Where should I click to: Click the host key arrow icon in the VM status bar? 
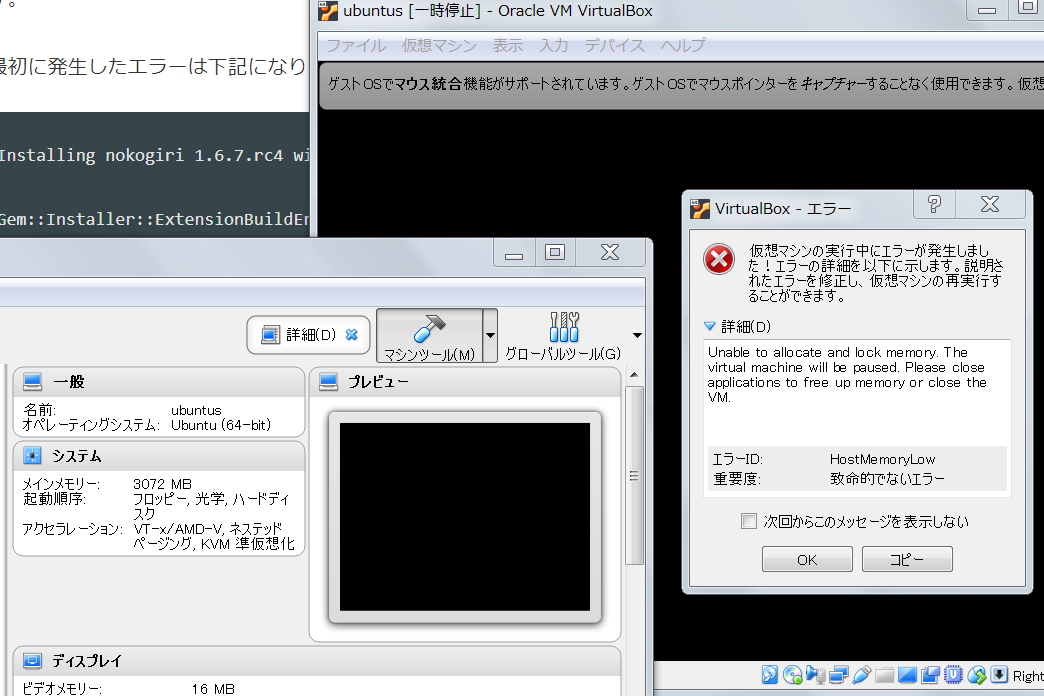click(999, 675)
